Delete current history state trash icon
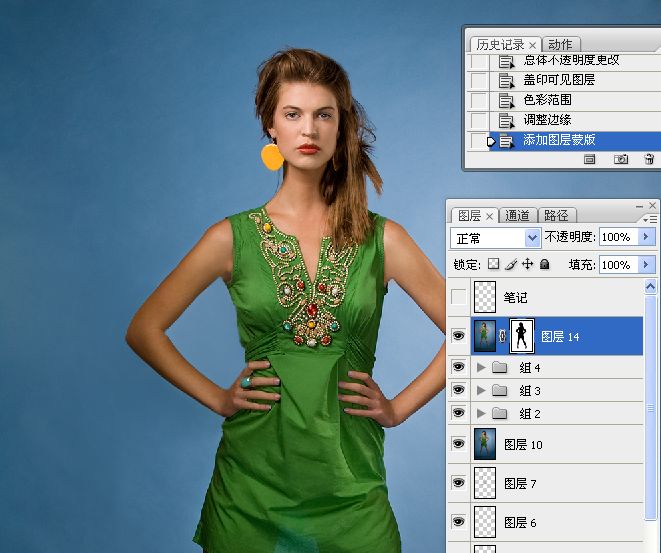Image resolution: width=661 pixels, height=553 pixels. (649, 159)
